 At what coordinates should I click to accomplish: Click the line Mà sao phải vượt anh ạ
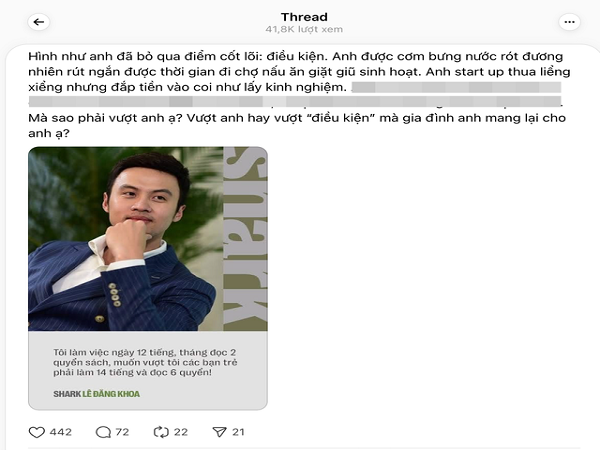[297, 118]
